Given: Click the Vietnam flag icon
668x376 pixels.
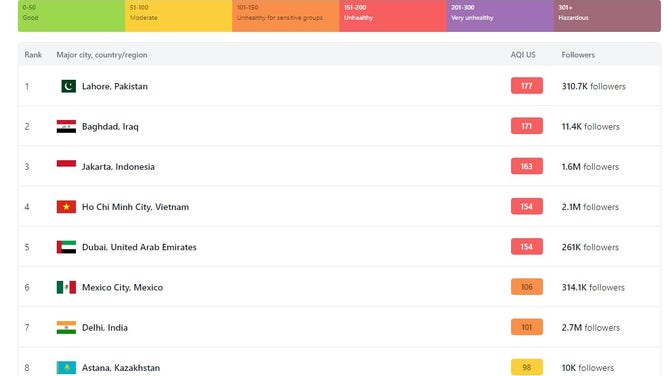Looking at the screenshot, I should click(66, 207).
